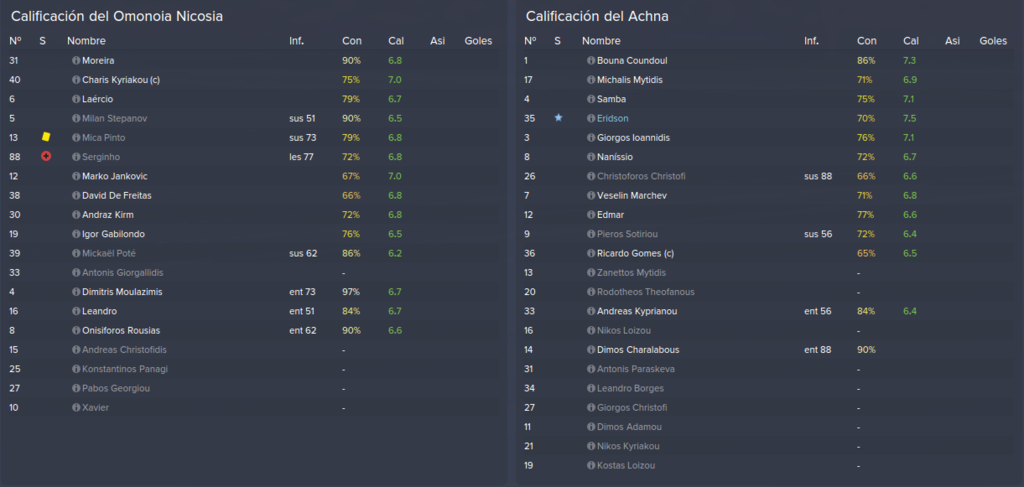Open Charis Kyriakou's player profile
Image resolution: width=1024 pixels, height=487 pixels.
121,80
